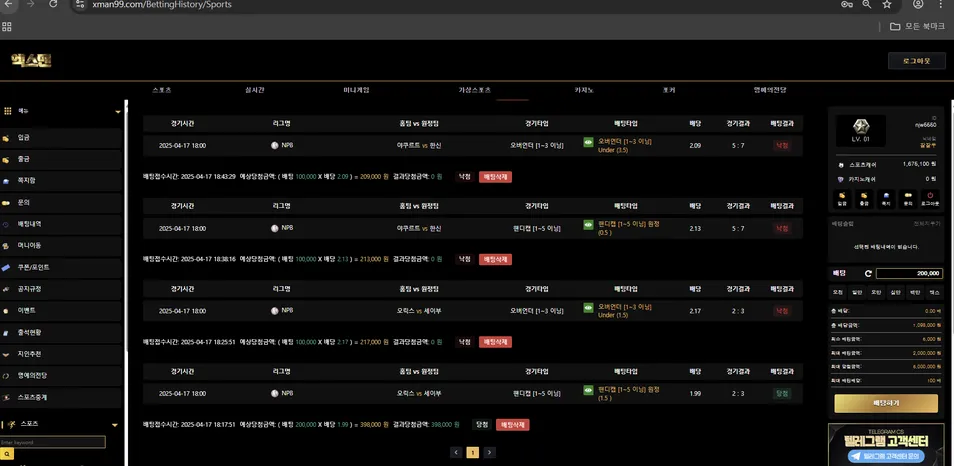The height and width of the screenshot is (466, 954).
Task: Click the bet amount refresh icon
Action: [868, 274]
